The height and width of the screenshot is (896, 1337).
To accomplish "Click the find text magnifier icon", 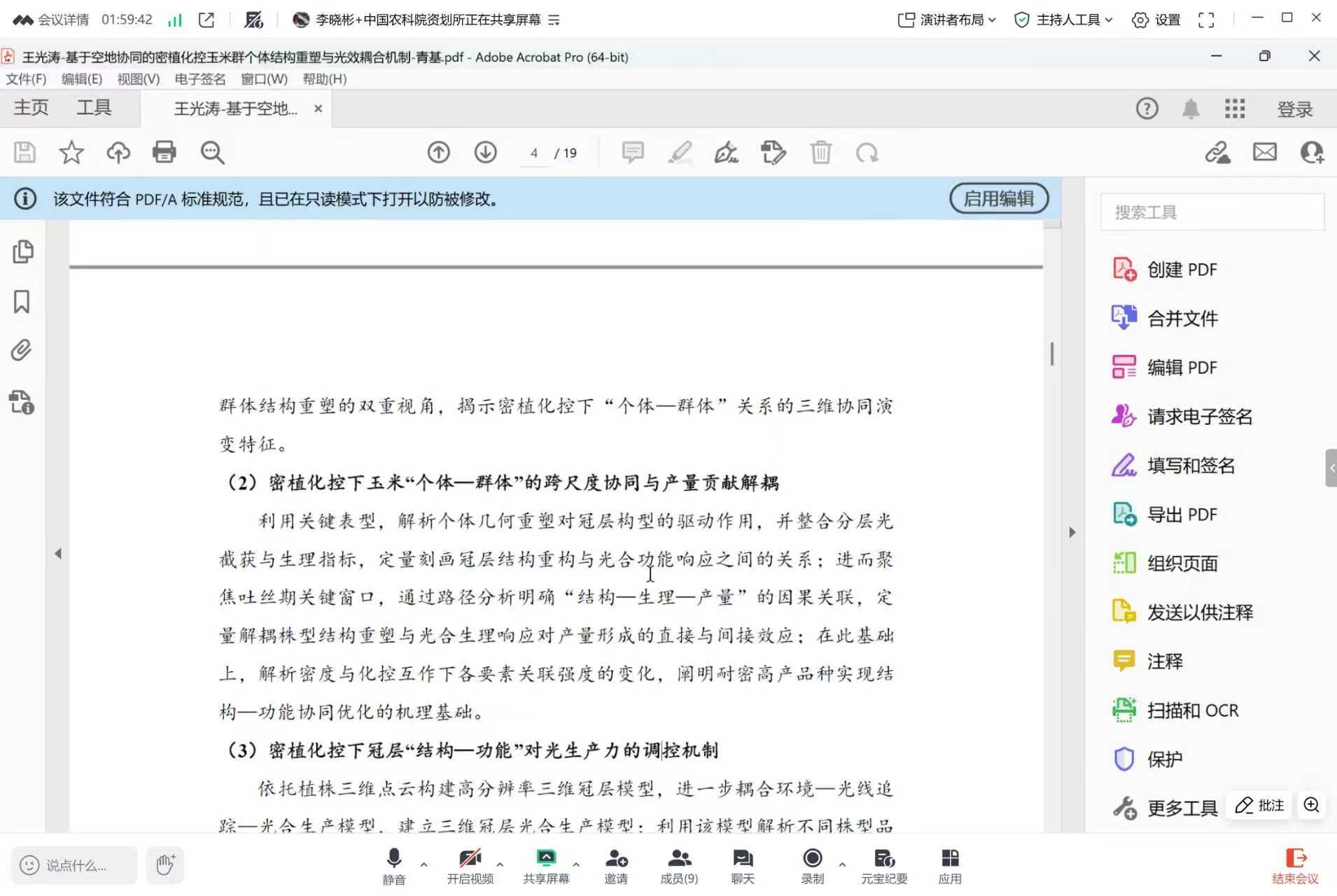I will (x=212, y=152).
